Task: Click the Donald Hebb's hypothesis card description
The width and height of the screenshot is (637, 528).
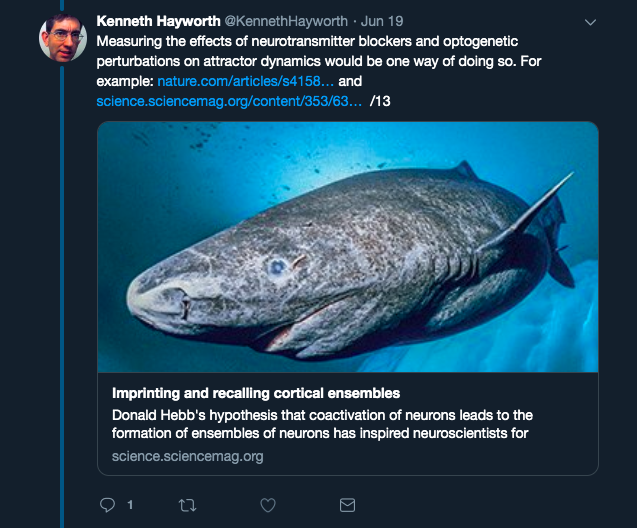Action: 322,424
